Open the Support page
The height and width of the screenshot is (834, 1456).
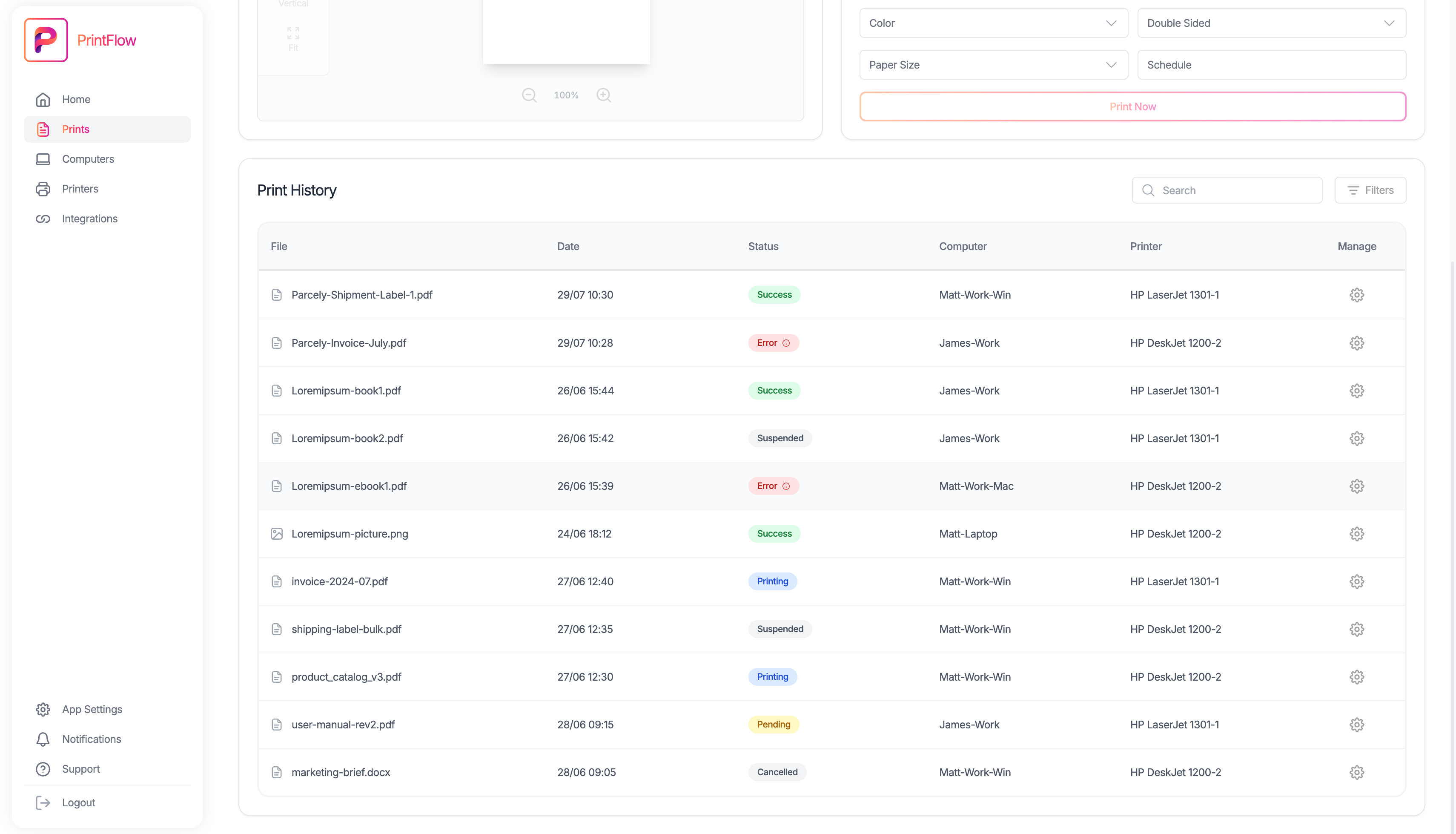(x=107, y=769)
